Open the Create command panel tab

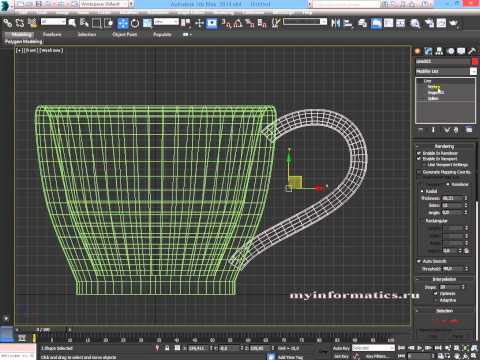coord(418,51)
